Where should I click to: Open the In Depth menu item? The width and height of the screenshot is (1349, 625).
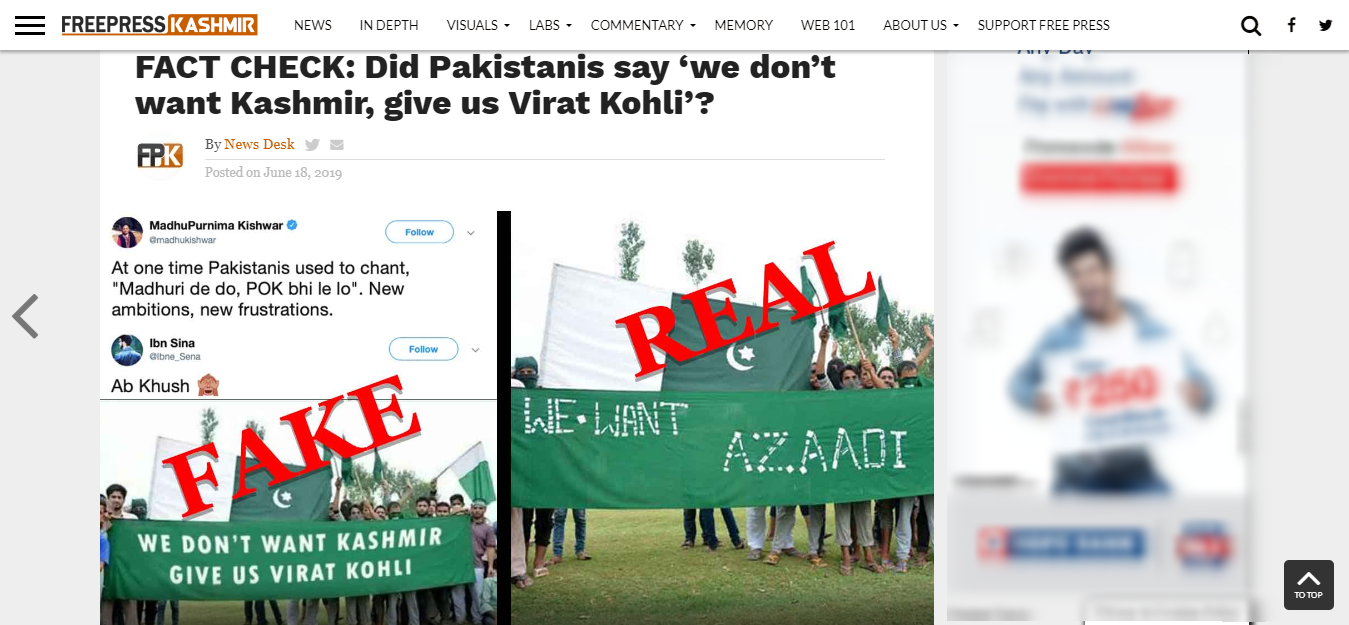tap(389, 25)
